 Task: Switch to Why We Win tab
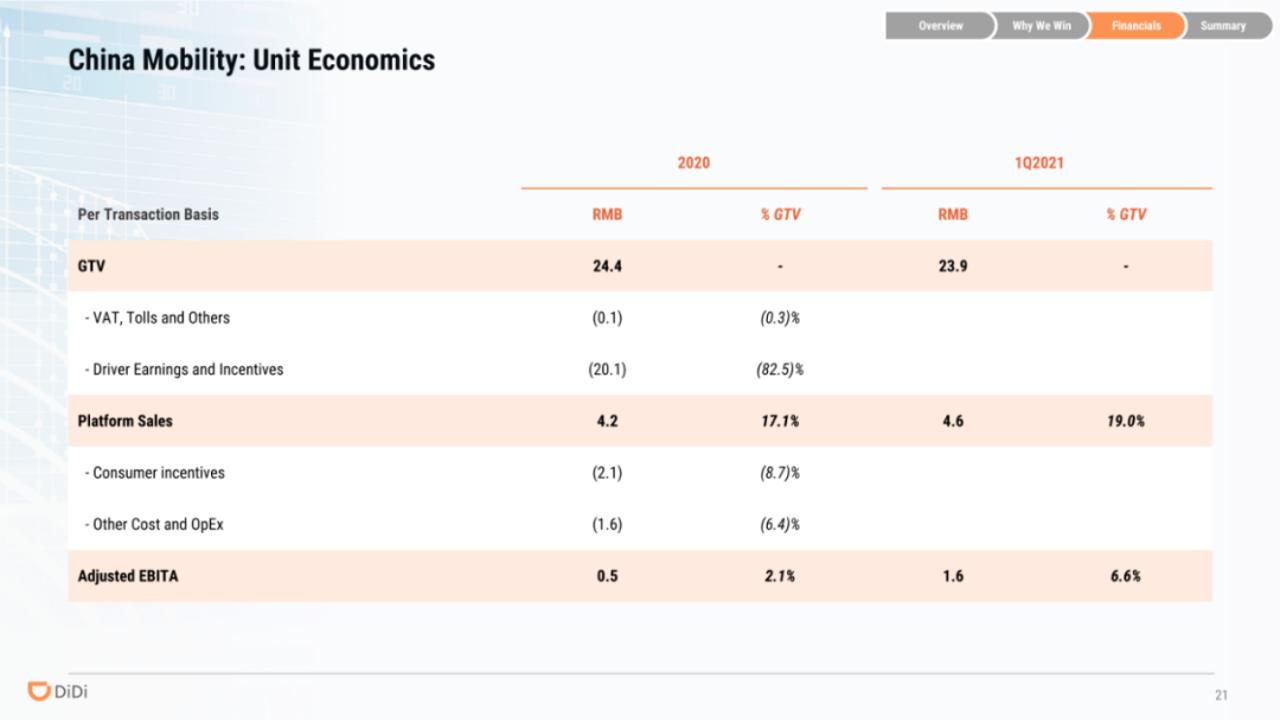pos(1041,26)
